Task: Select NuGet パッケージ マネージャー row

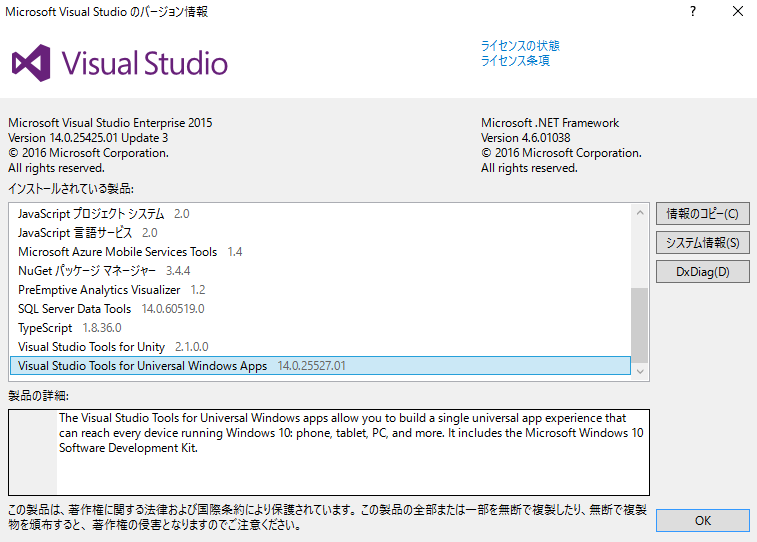Action: point(320,271)
